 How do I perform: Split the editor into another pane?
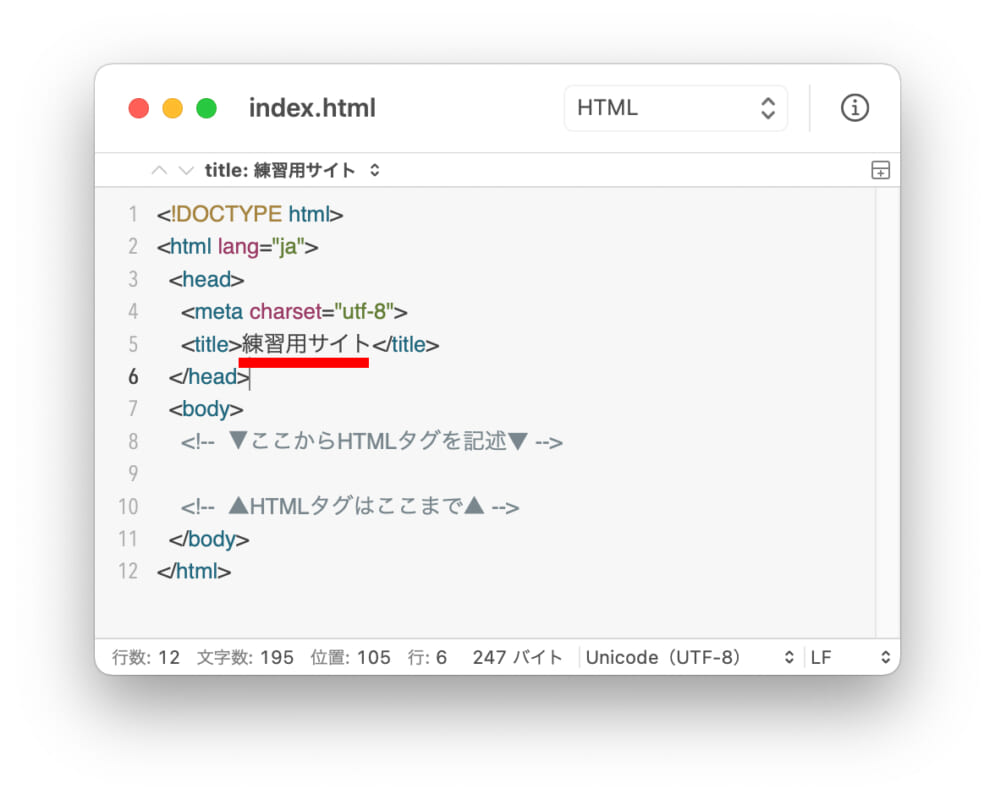click(x=879, y=170)
